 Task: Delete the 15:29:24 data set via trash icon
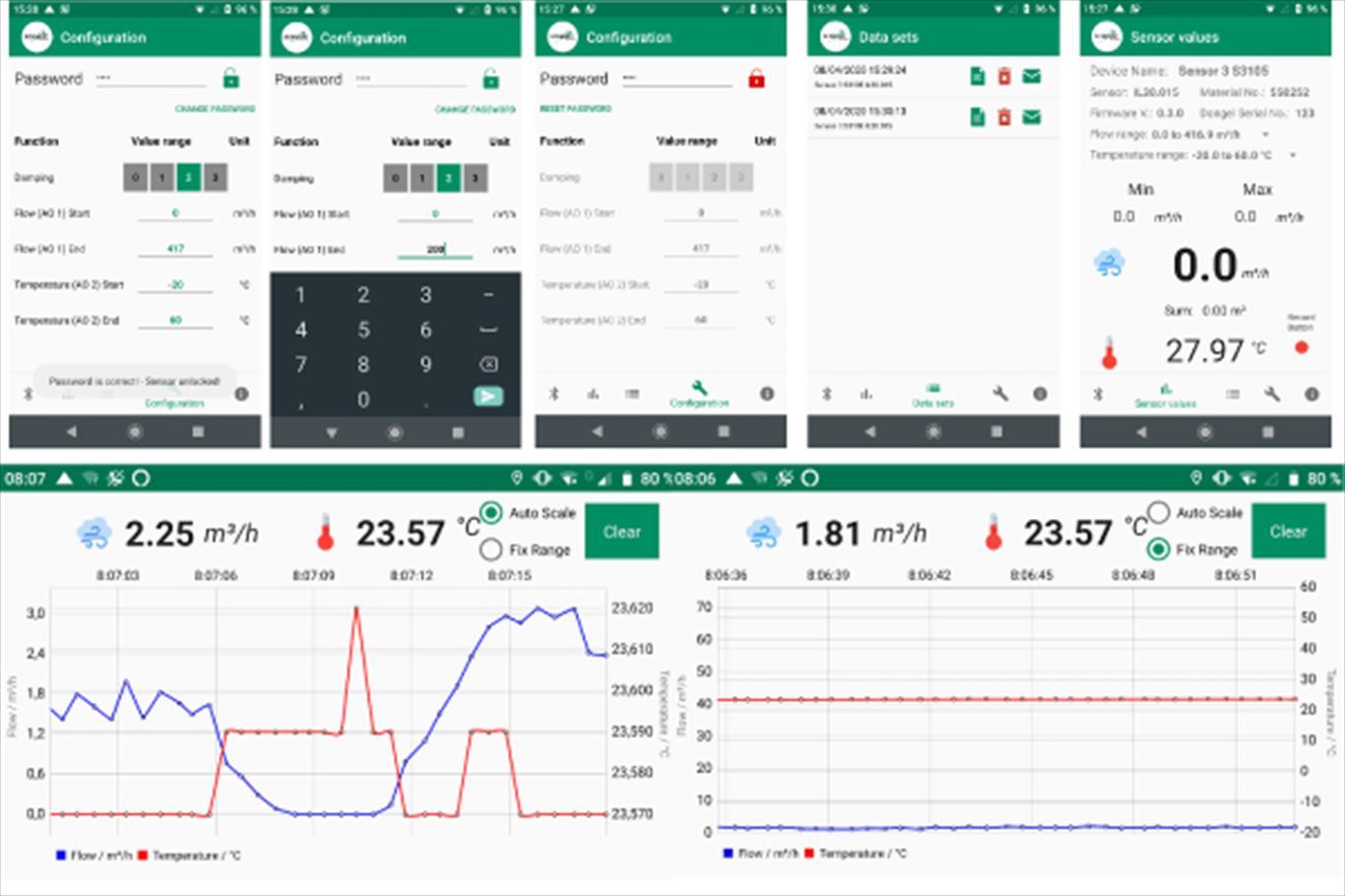point(1004,76)
